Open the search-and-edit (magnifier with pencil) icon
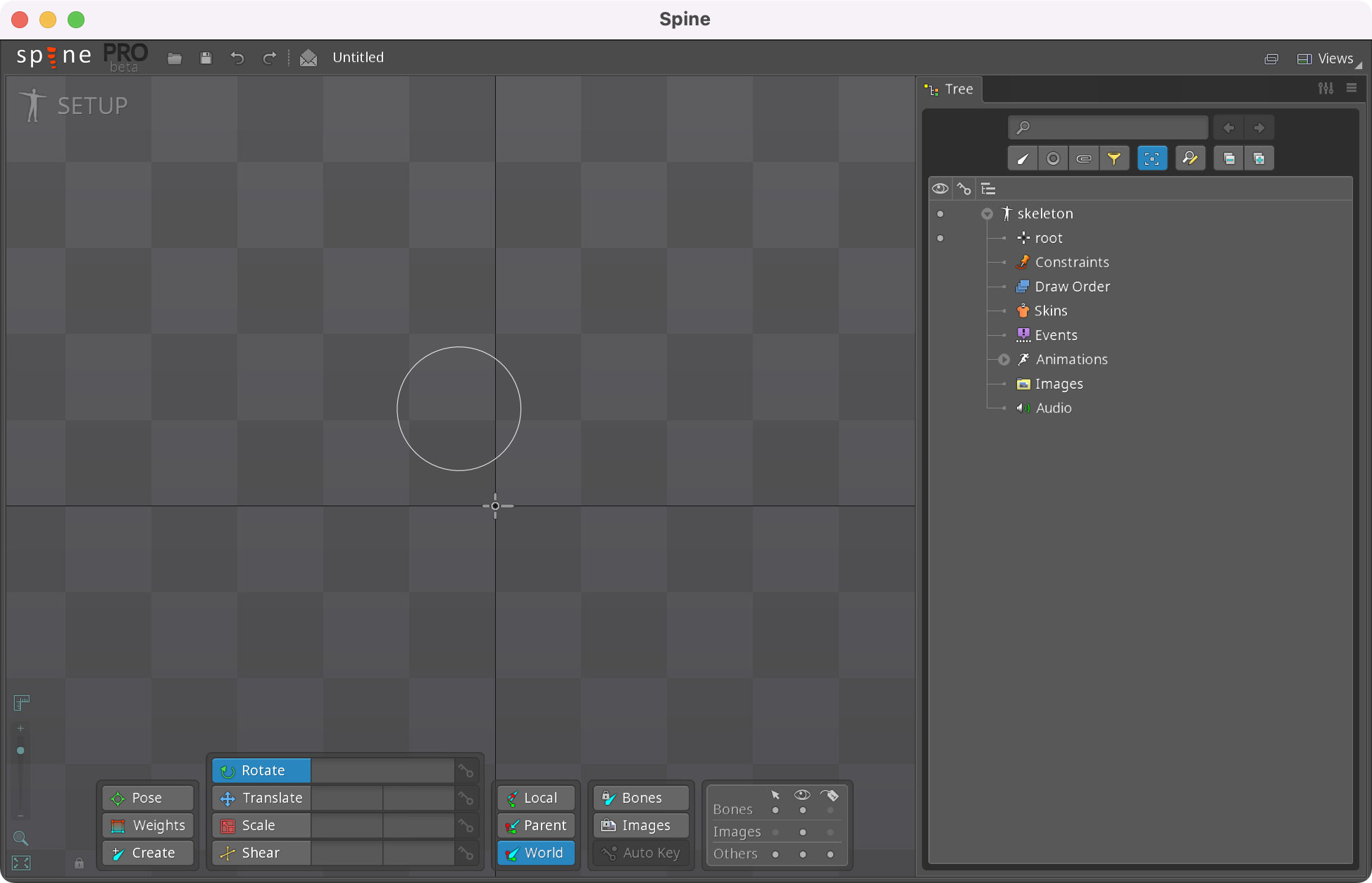1372x883 pixels. [1190, 158]
